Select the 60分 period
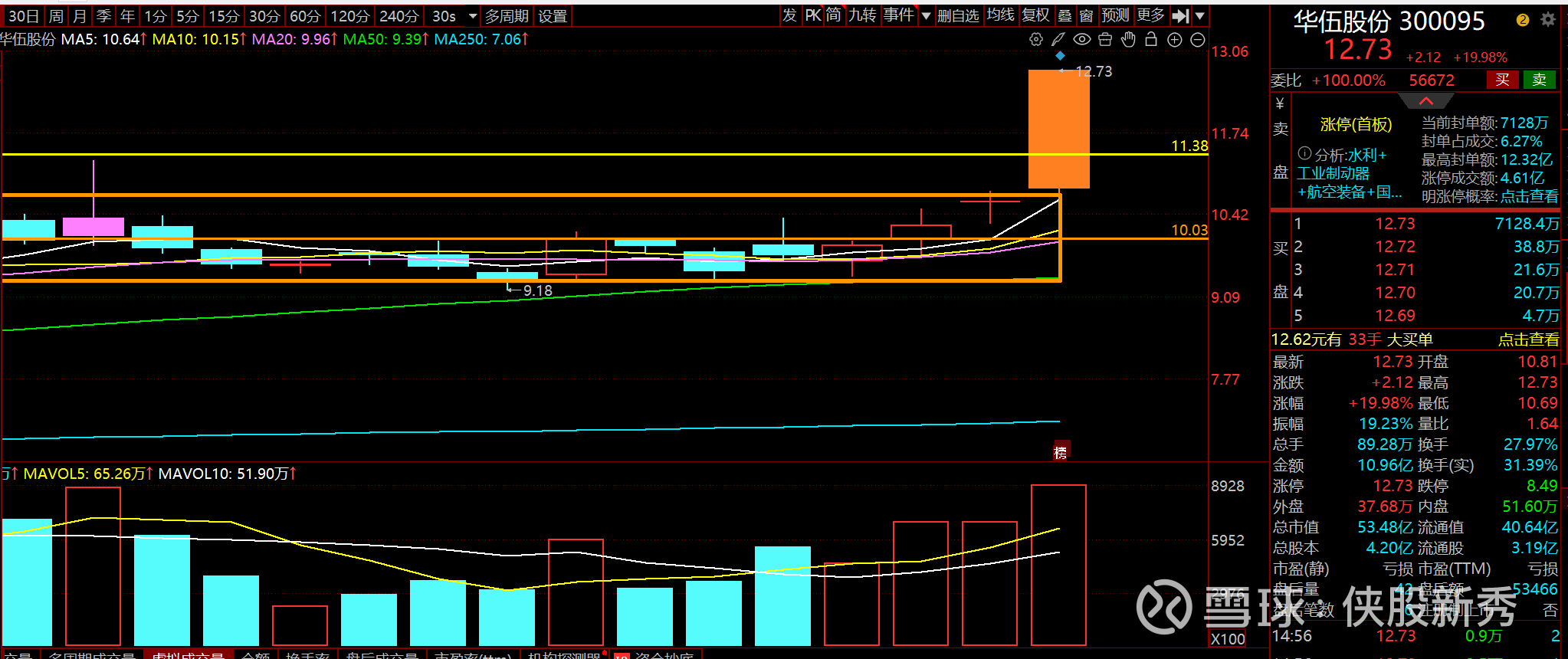The width and height of the screenshot is (1568, 659). [305, 16]
